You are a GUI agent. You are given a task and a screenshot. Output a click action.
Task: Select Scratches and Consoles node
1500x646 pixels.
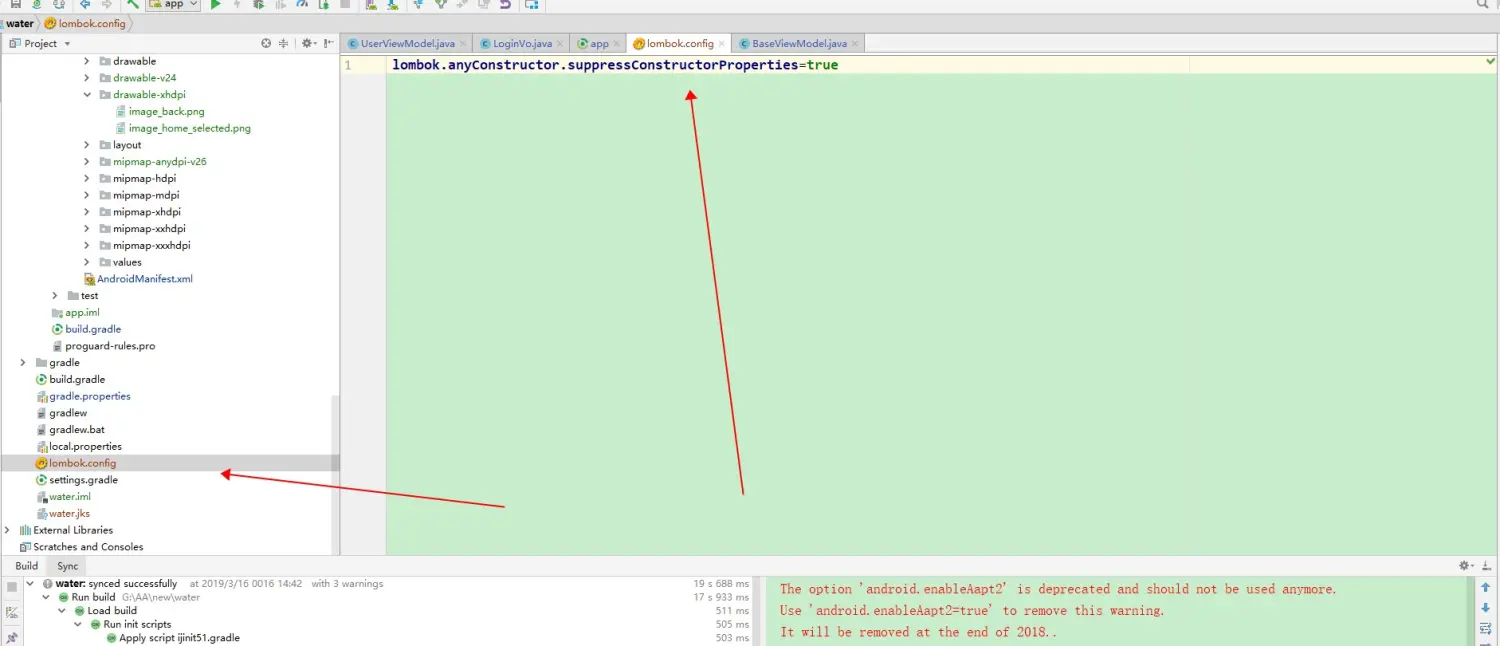click(88, 547)
